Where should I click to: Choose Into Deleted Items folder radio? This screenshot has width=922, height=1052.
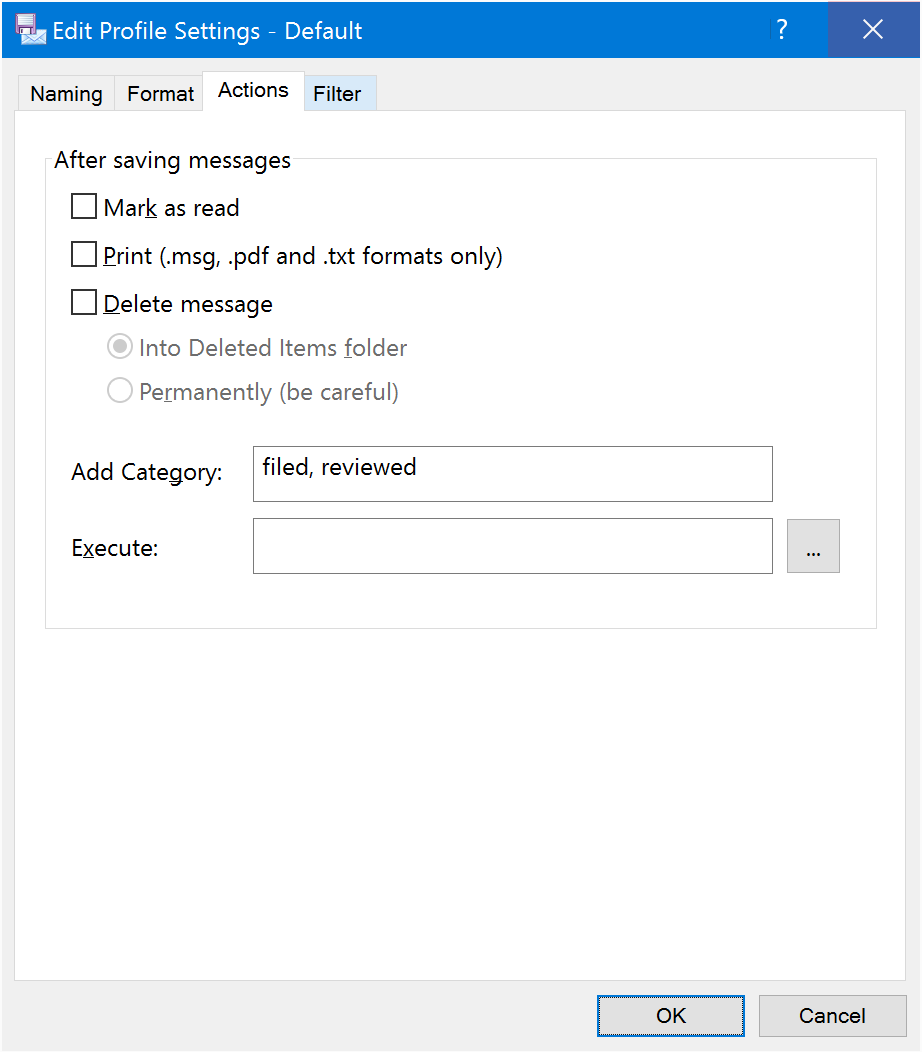pyautogui.click(x=119, y=347)
